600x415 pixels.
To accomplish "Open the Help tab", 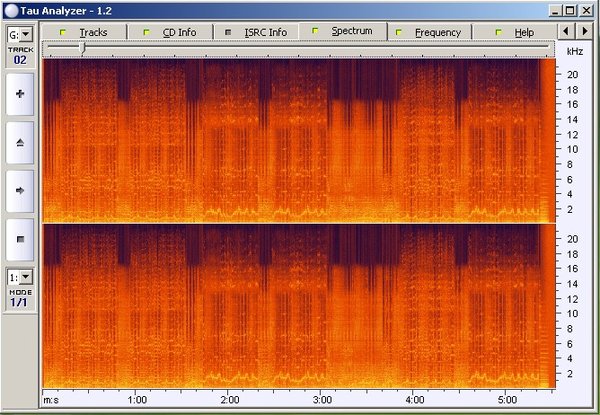I will tap(515, 33).
